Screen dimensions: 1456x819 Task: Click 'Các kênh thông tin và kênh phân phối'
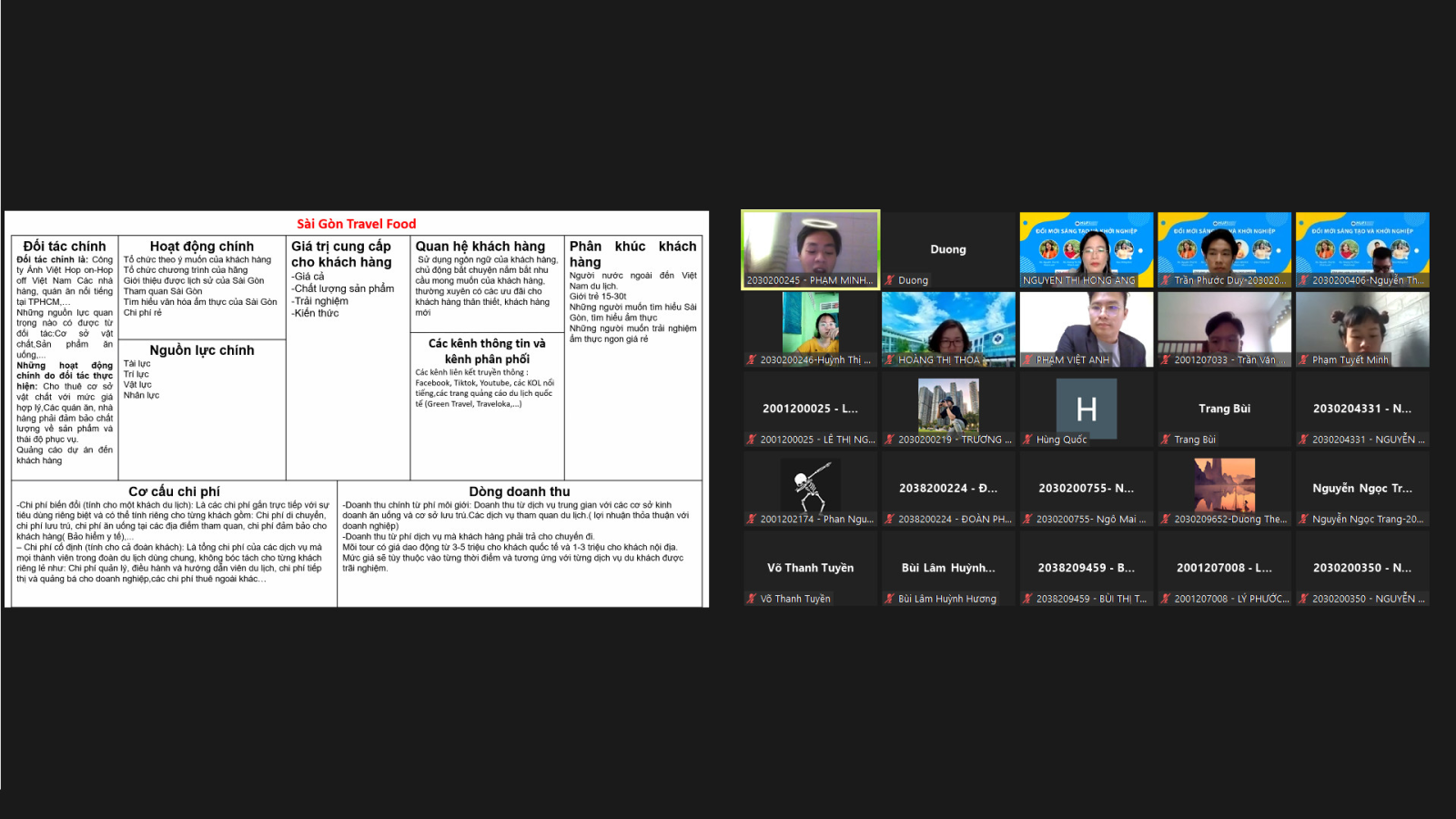tap(487, 351)
